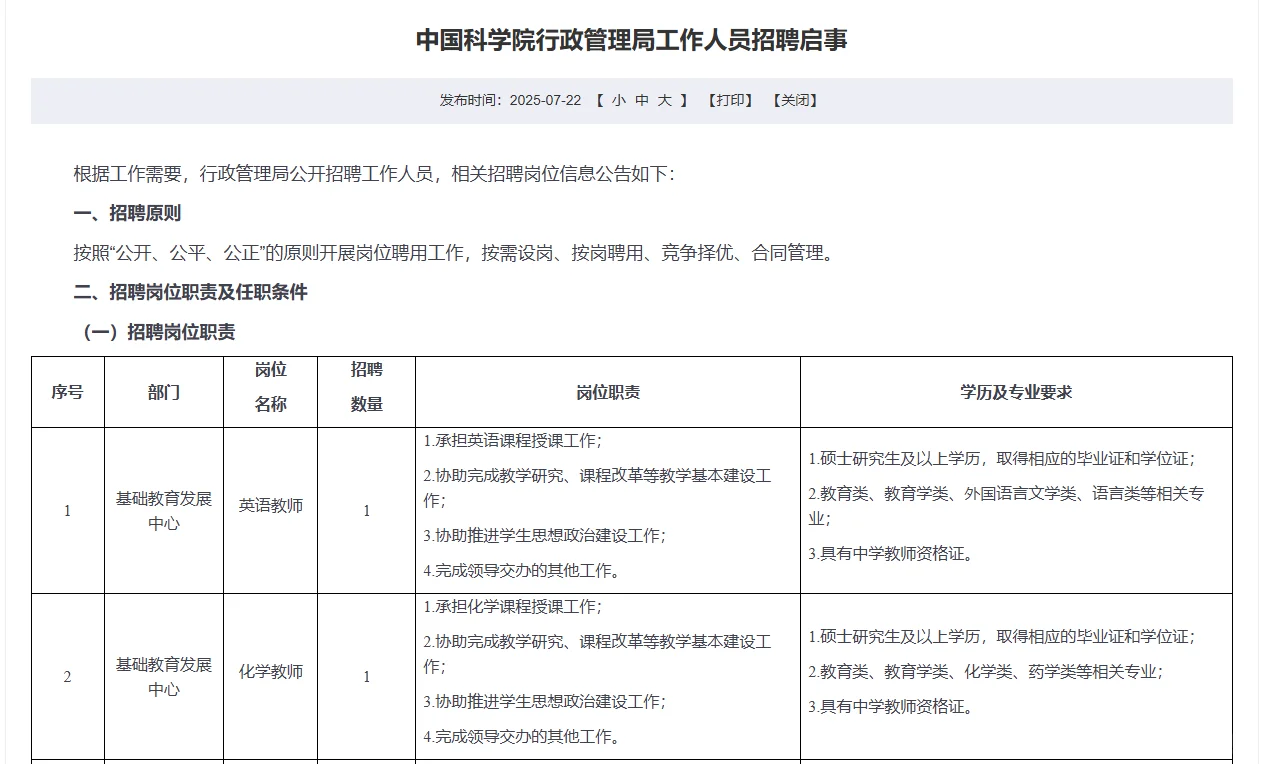Click the paragraph 按照“公开、公平、公正”的原则
This screenshot has height=764, width=1264.
(x=453, y=253)
